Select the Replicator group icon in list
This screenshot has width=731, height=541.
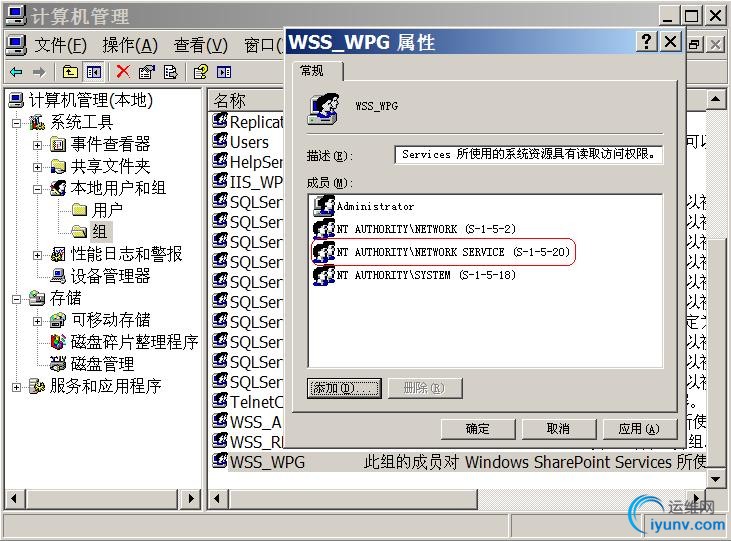(220, 121)
